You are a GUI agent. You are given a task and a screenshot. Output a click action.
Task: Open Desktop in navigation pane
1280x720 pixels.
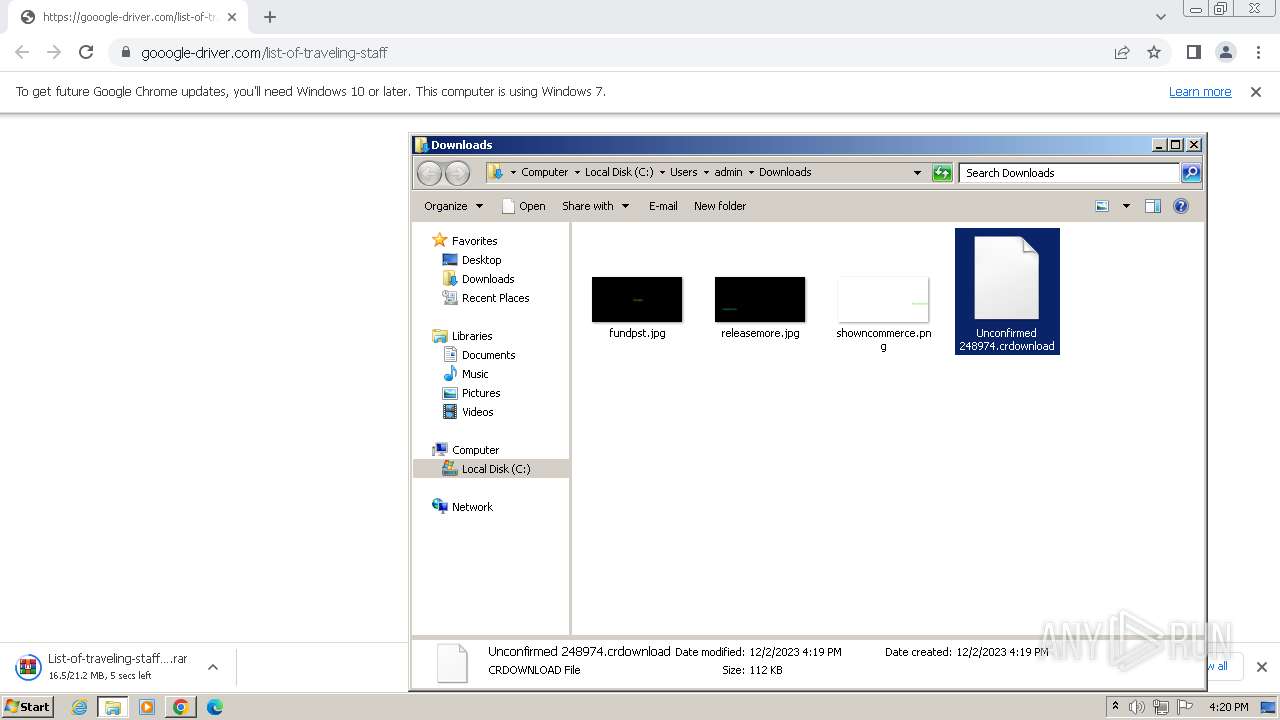point(481,260)
